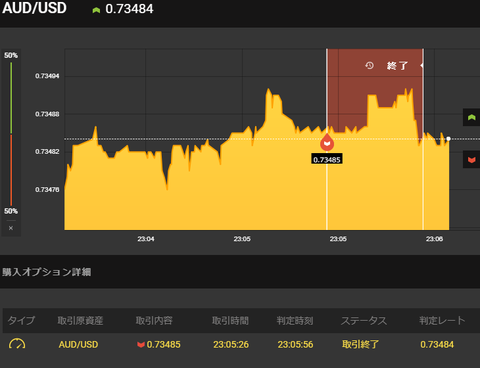Click the green arrow next to 0.73484 header
Screen dimensions: 480x368
tap(96, 10)
